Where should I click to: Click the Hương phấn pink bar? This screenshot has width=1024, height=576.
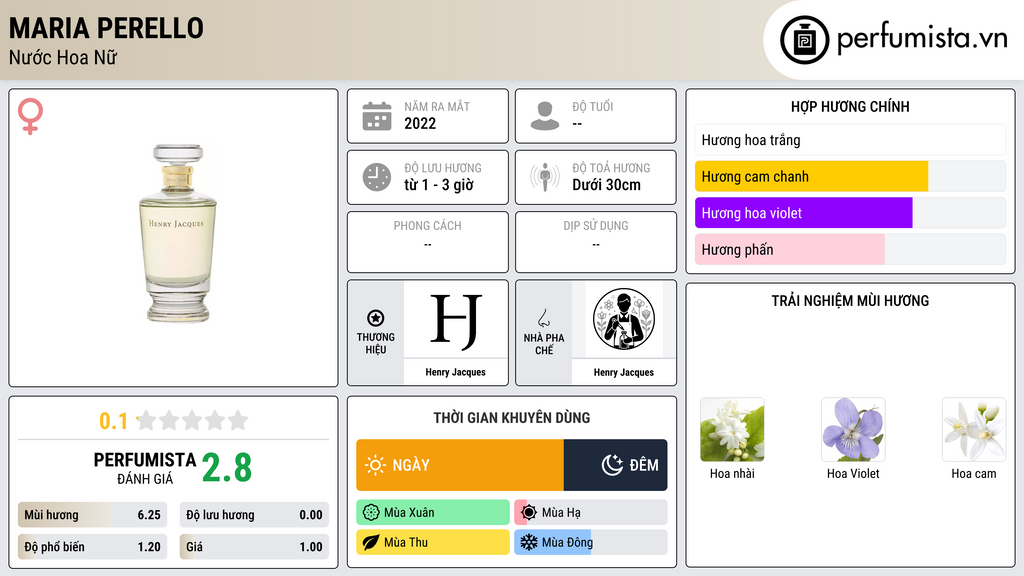pyautogui.click(x=790, y=249)
